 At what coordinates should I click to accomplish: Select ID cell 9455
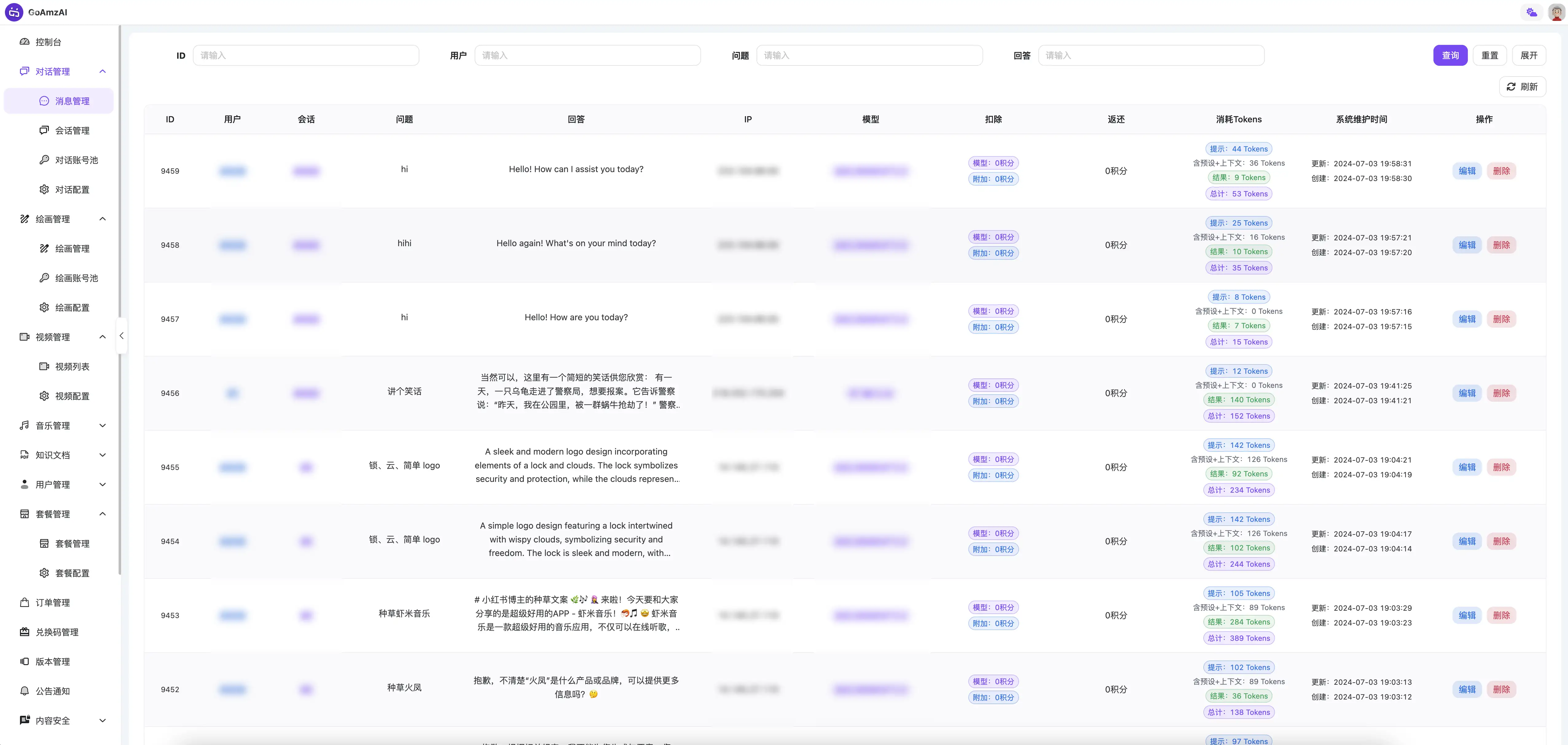tap(170, 467)
